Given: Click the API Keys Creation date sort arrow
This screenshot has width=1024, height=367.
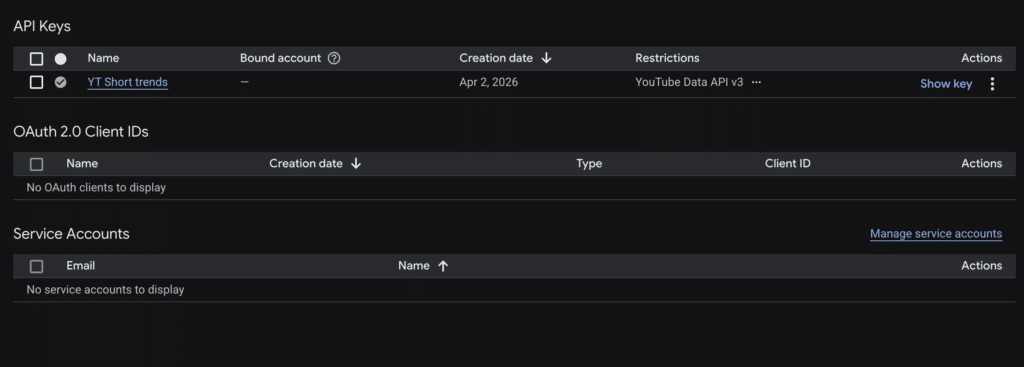Looking at the screenshot, I should [547, 58].
